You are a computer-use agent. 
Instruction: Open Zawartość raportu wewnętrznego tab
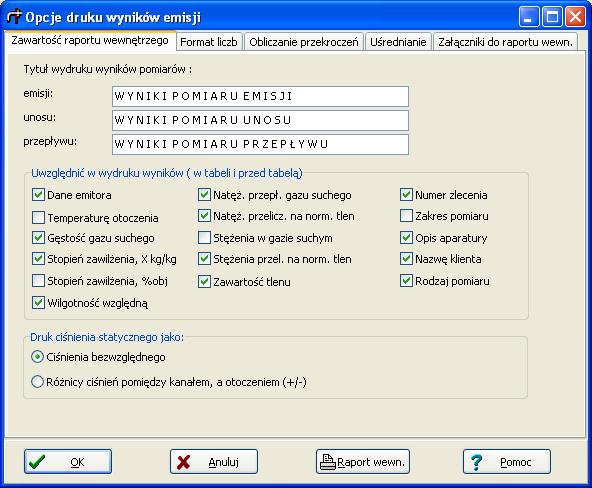click(x=90, y=40)
